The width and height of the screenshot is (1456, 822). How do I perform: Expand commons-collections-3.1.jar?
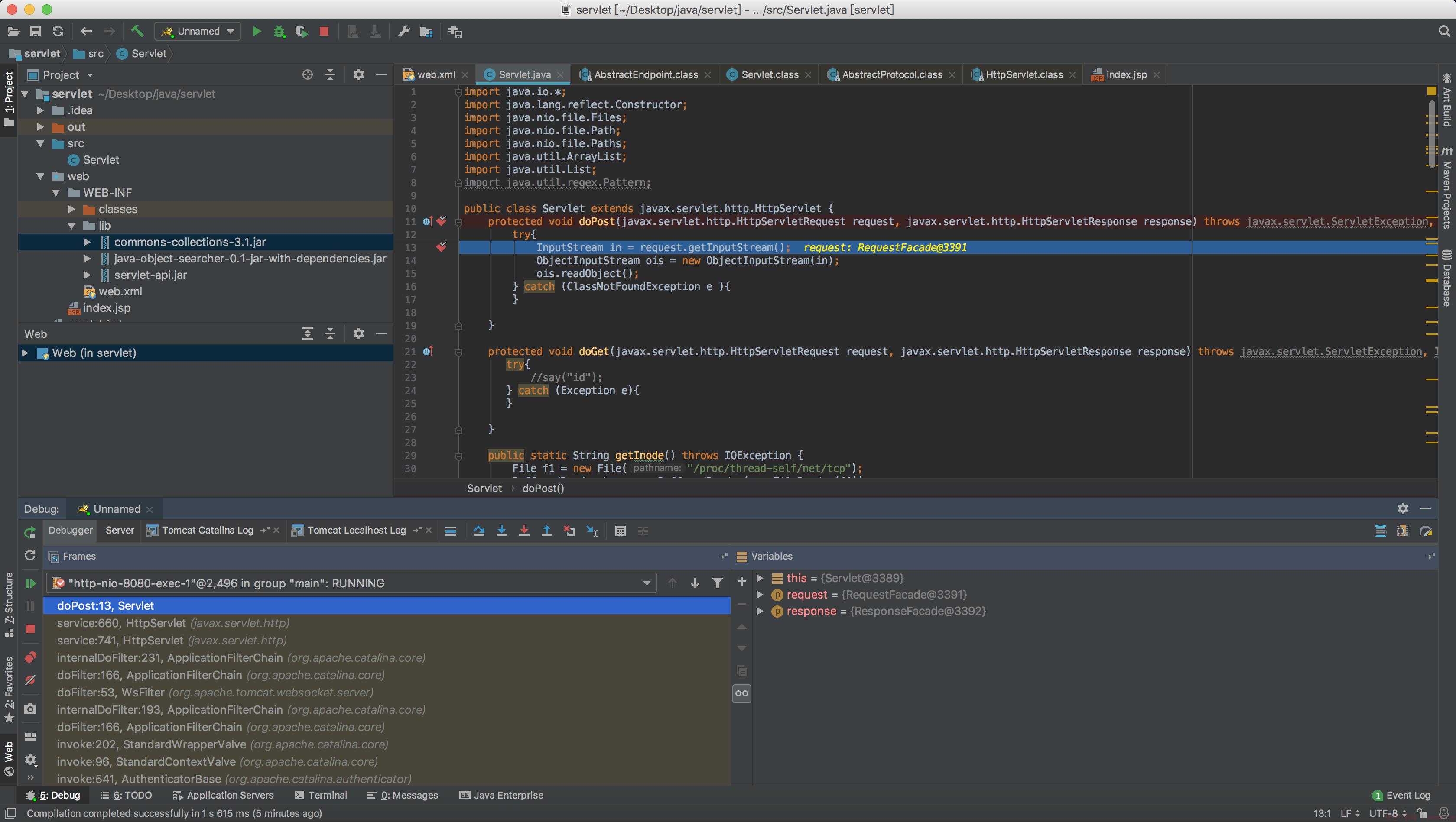click(x=87, y=242)
